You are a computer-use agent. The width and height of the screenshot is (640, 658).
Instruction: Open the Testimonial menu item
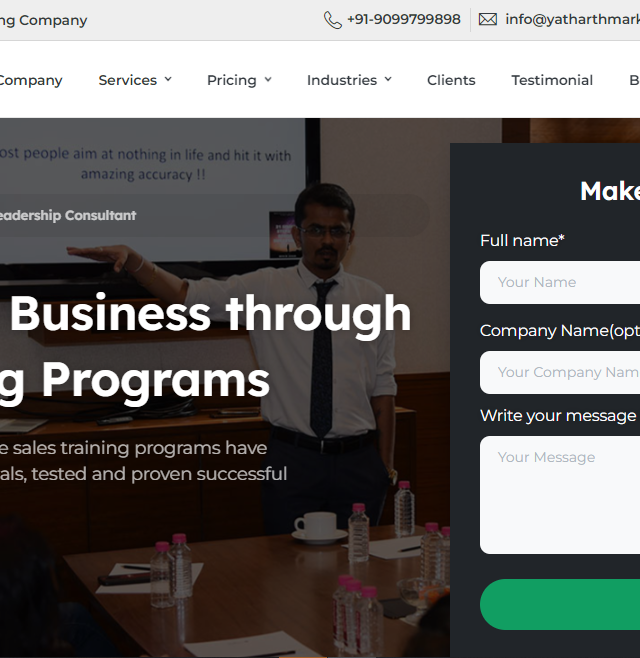click(x=552, y=80)
